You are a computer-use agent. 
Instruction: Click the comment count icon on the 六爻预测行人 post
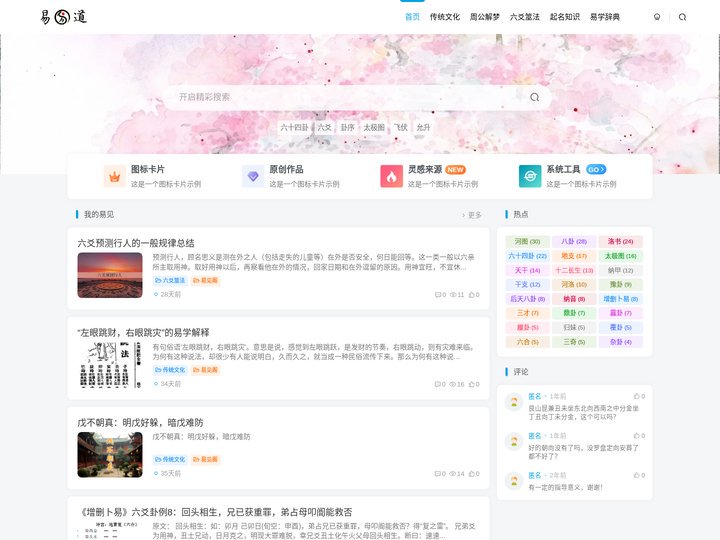pyautogui.click(x=438, y=295)
